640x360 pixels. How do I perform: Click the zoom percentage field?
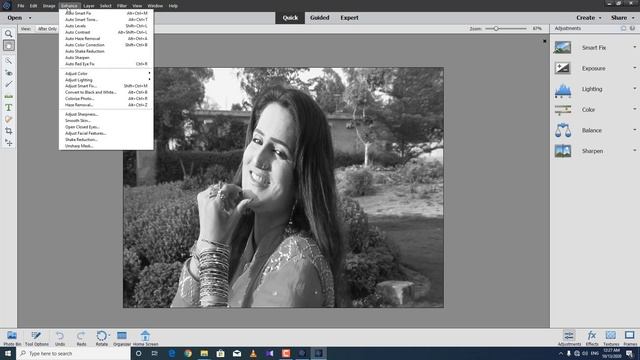pos(537,29)
